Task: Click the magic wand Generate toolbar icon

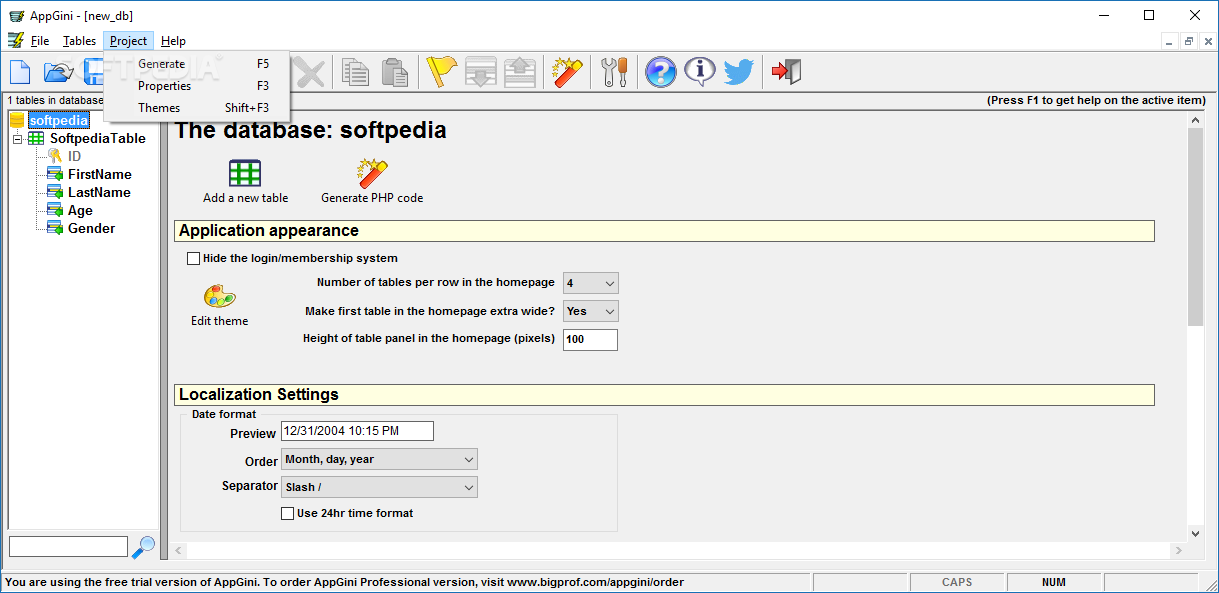Action: [x=568, y=72]
